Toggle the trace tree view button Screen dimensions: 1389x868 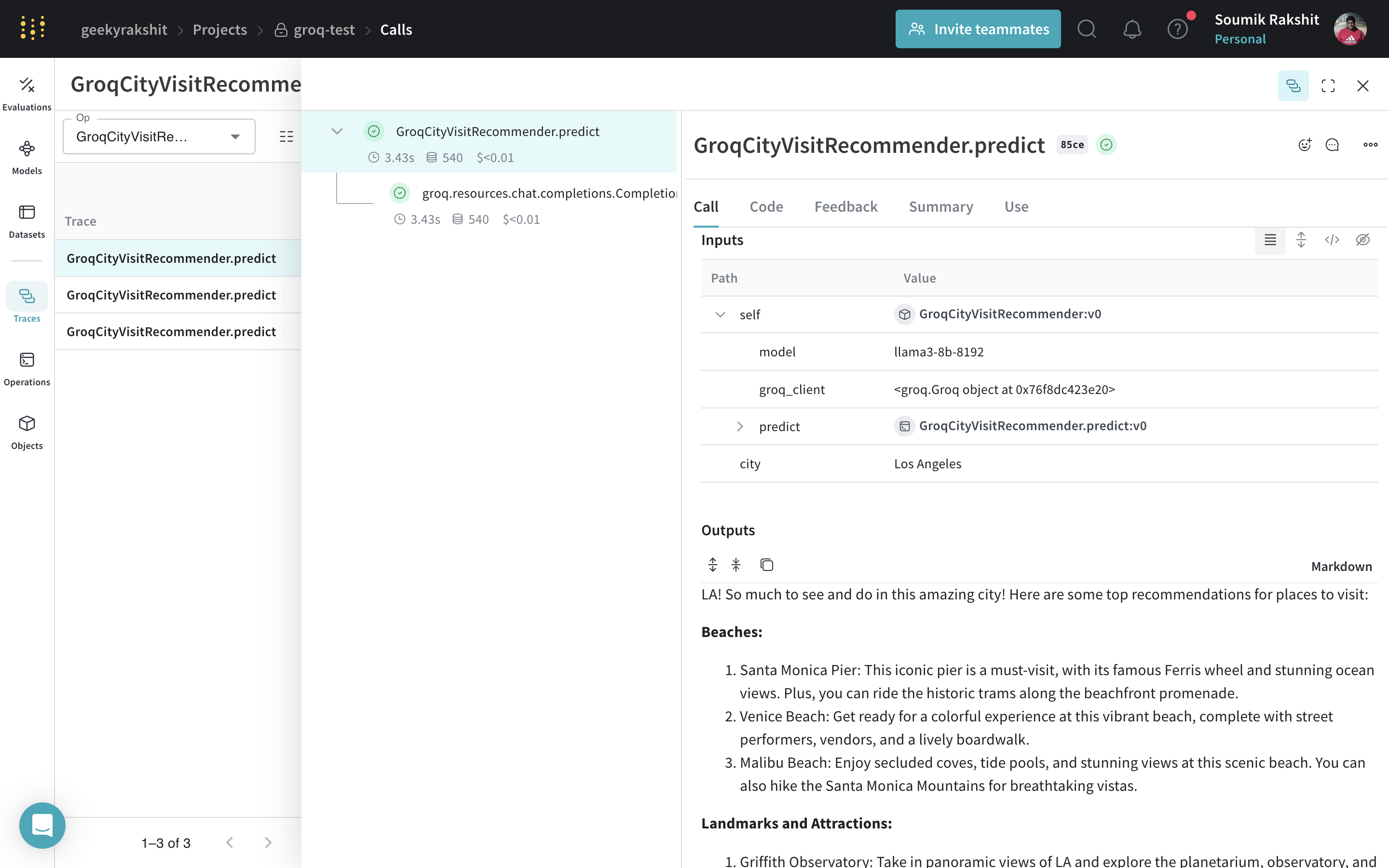(x=1293, y=85)
